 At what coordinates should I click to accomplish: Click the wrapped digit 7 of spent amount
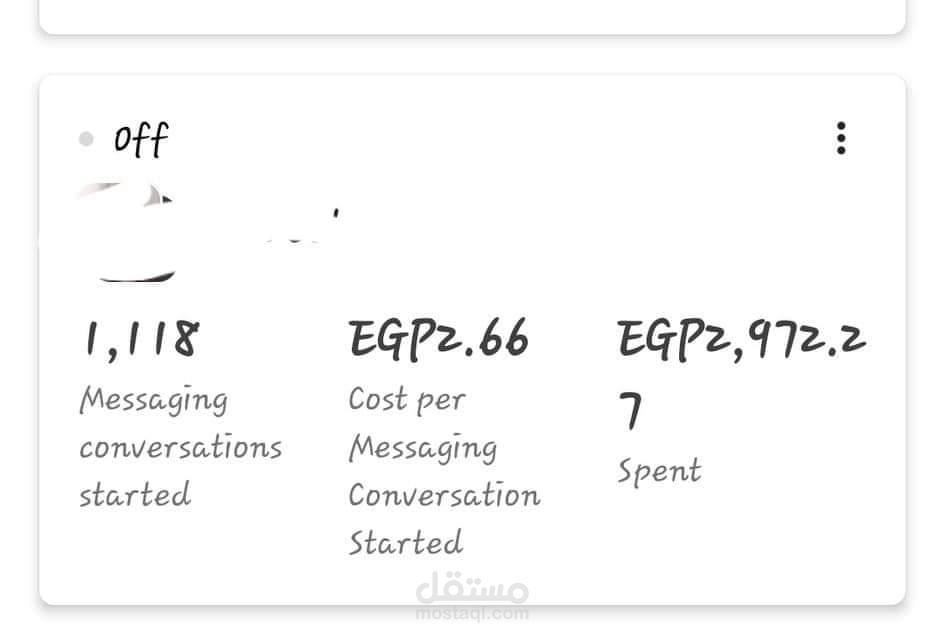(x=630, y=411)
